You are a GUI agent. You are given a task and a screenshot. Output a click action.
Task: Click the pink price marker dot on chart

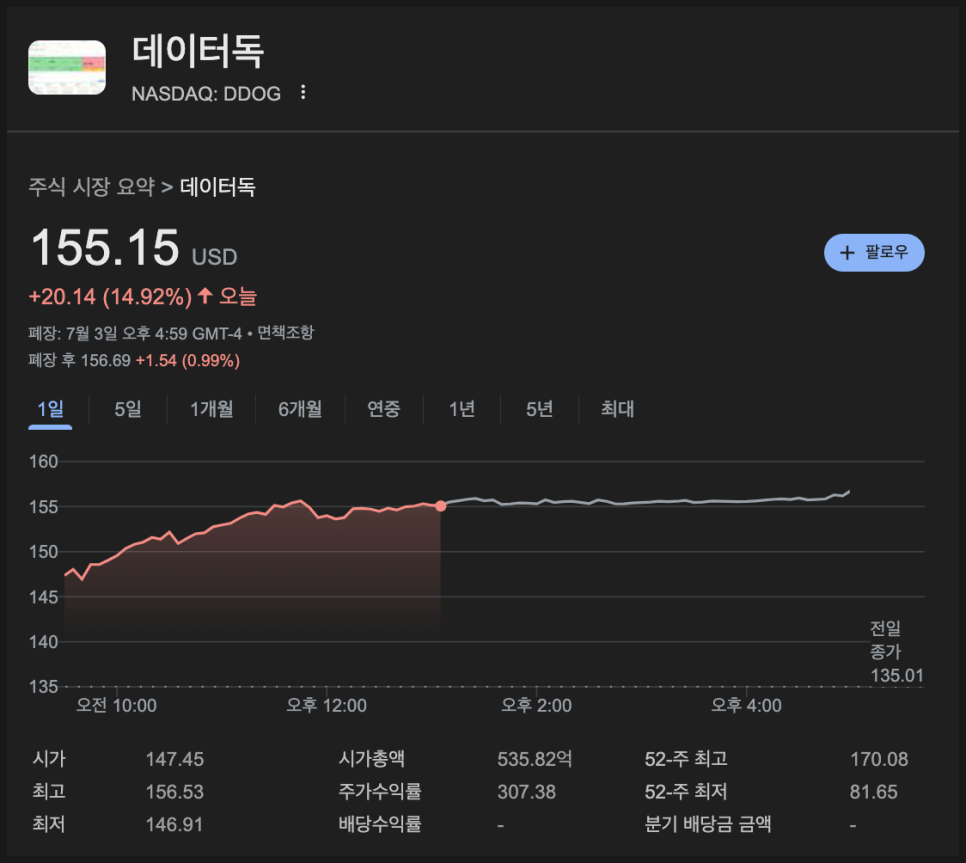tap(440, 506)
